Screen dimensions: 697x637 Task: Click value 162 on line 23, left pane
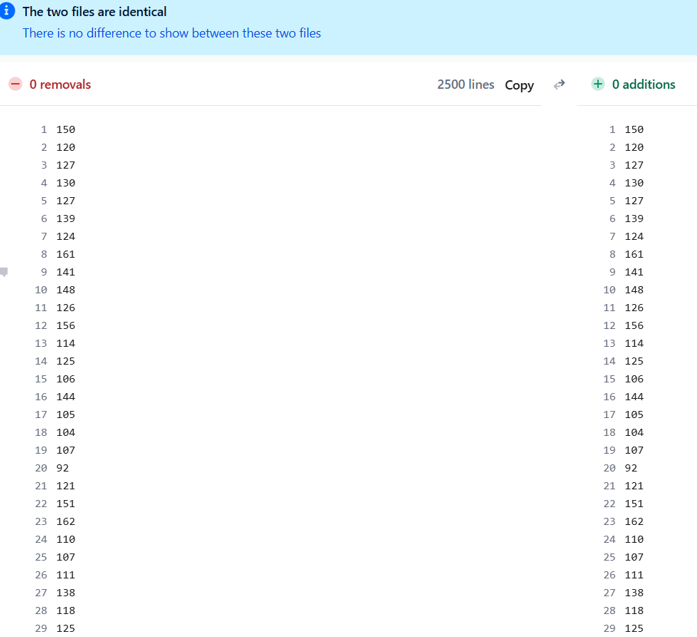tap(65, 521)
